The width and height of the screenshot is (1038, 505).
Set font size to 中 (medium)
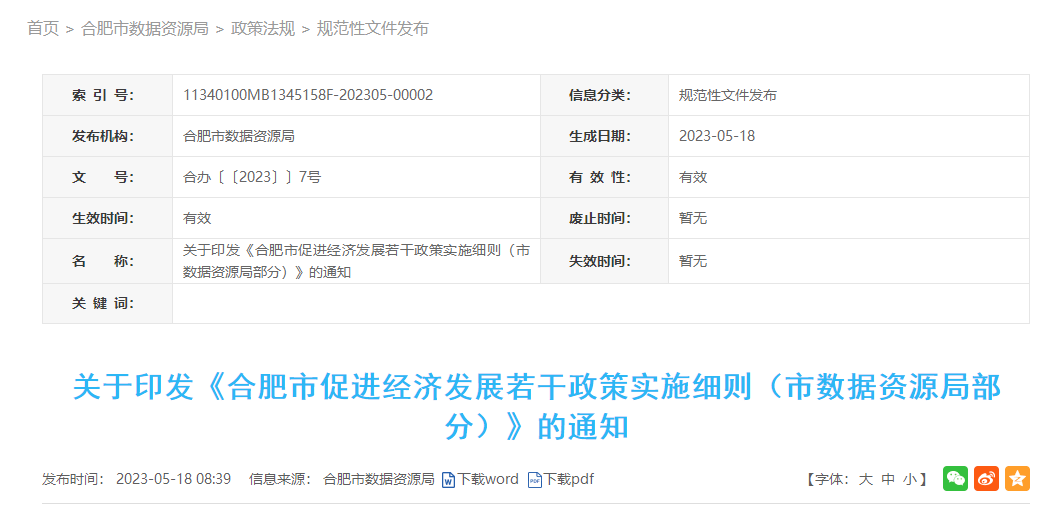888,480
